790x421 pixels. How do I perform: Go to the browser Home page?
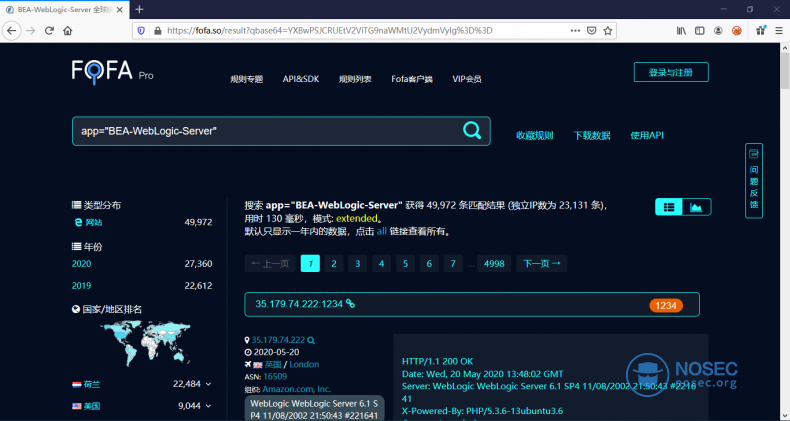[x=68, y=31]
